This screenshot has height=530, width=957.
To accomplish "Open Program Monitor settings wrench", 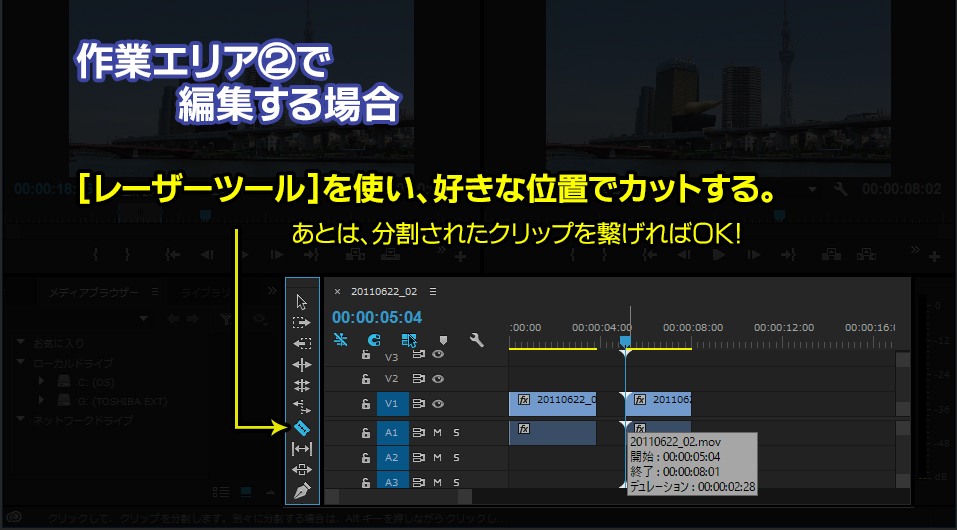I will click(842, 189).
